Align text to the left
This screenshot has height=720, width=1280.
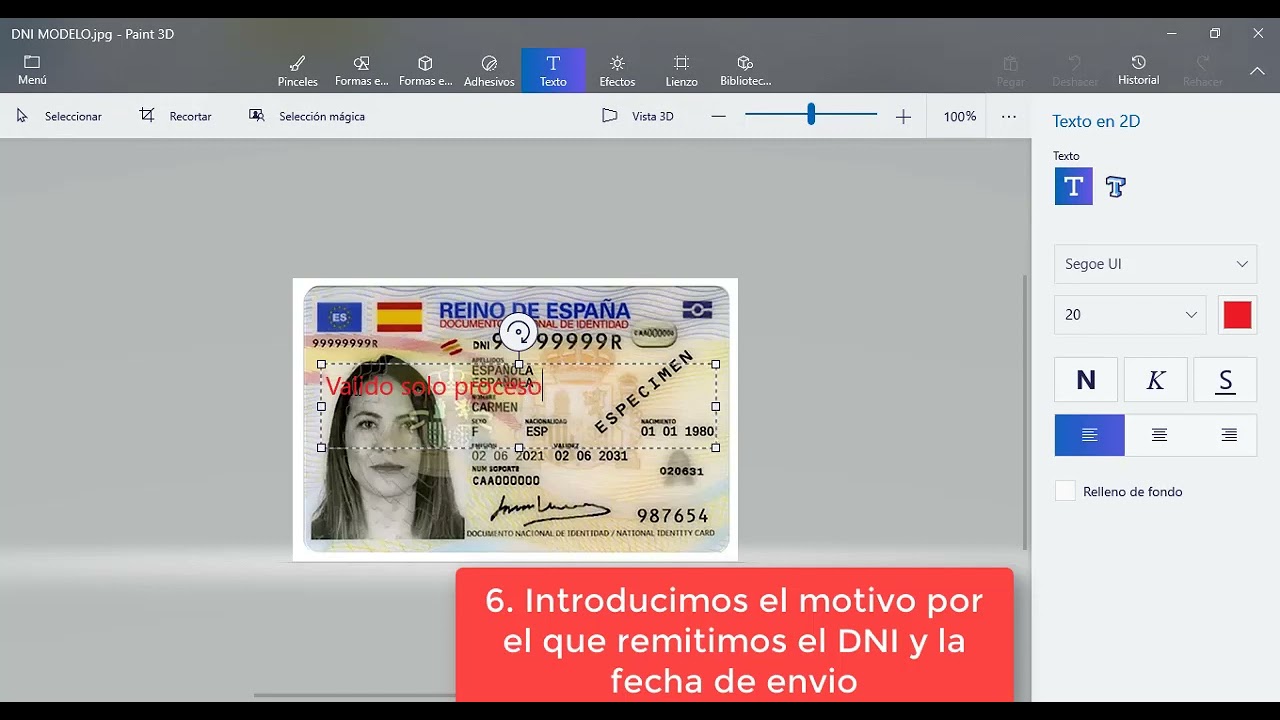[x=1090, y=435]
